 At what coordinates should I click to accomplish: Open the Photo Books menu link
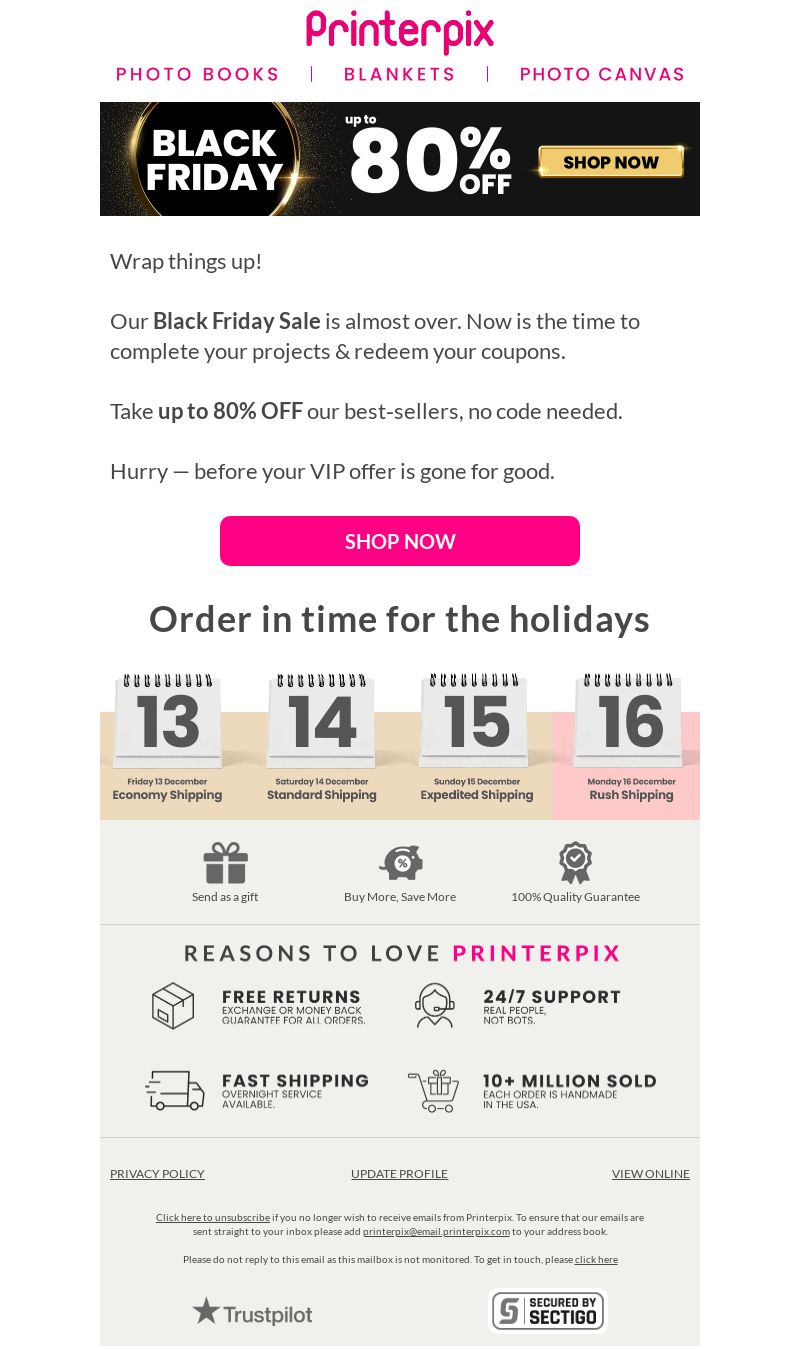click(x=198, y=74)
